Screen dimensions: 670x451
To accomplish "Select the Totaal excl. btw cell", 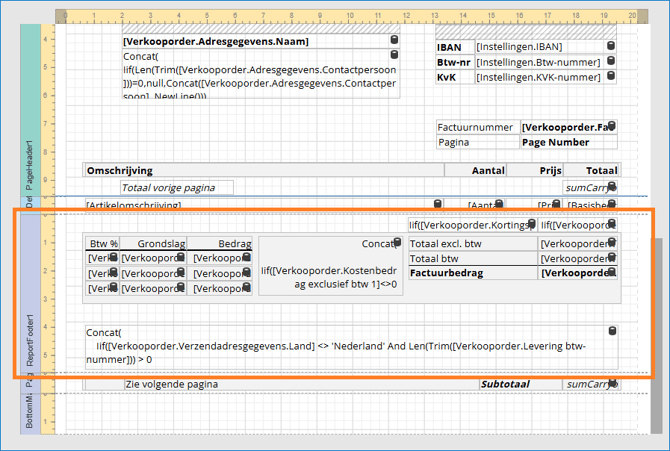I will click(472, 243).
